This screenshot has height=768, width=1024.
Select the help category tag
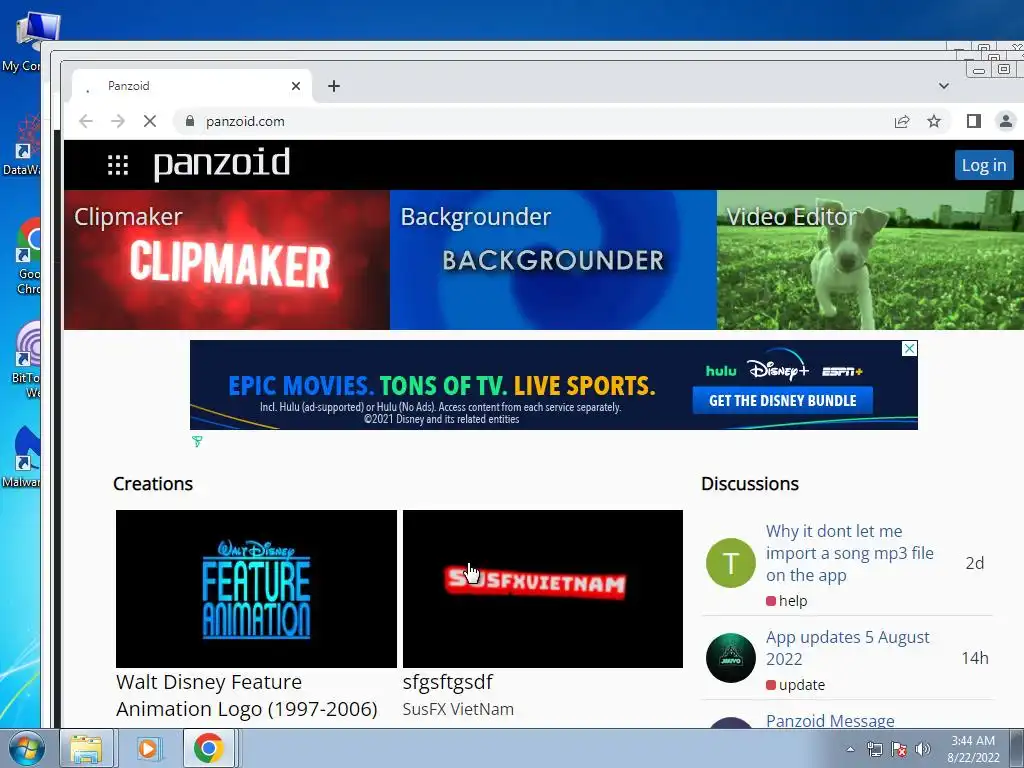pyautogui.click(x=787, y=601)
